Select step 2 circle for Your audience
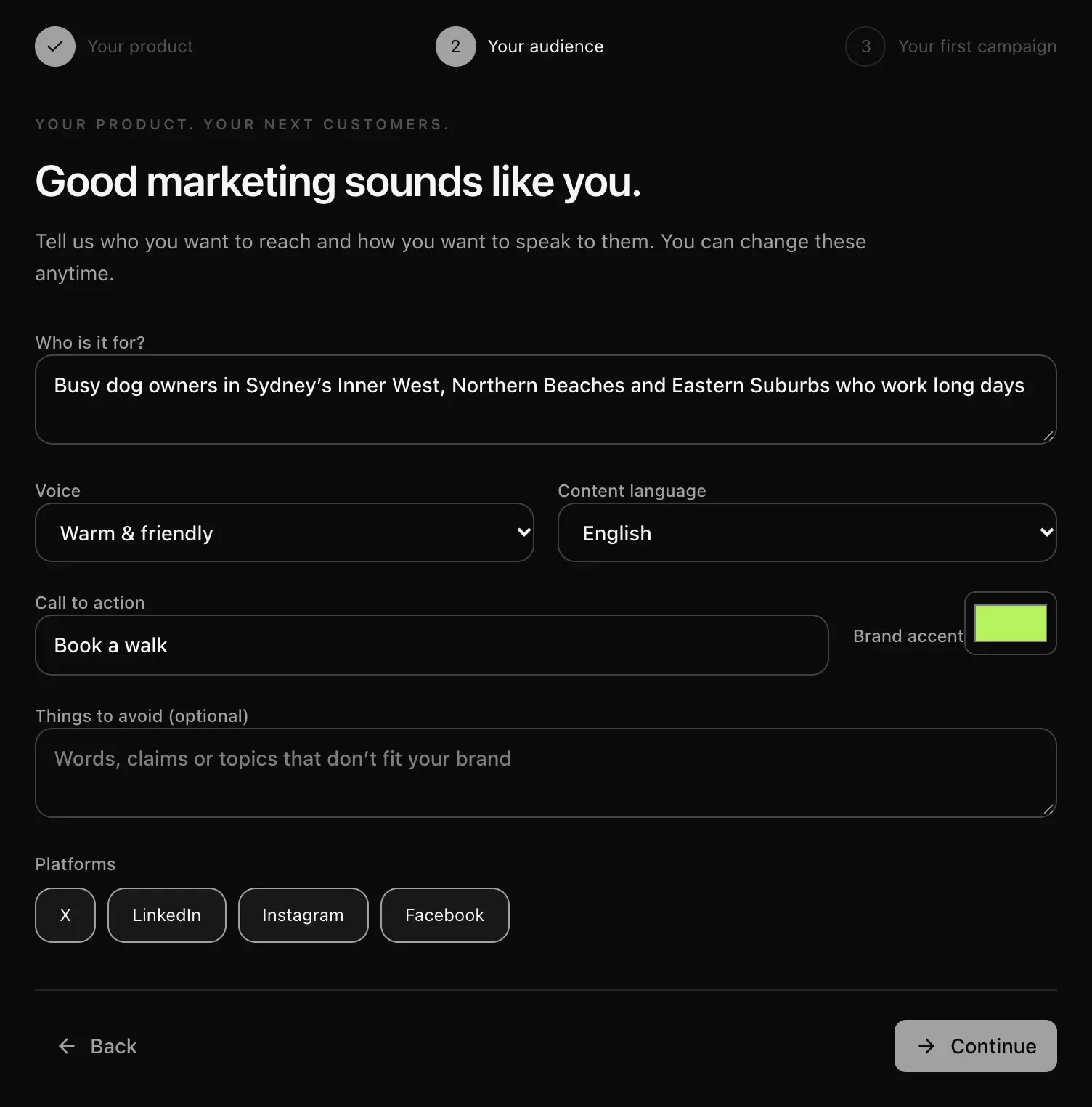Screen dimensions: 1092x1107 pos(456,46)
